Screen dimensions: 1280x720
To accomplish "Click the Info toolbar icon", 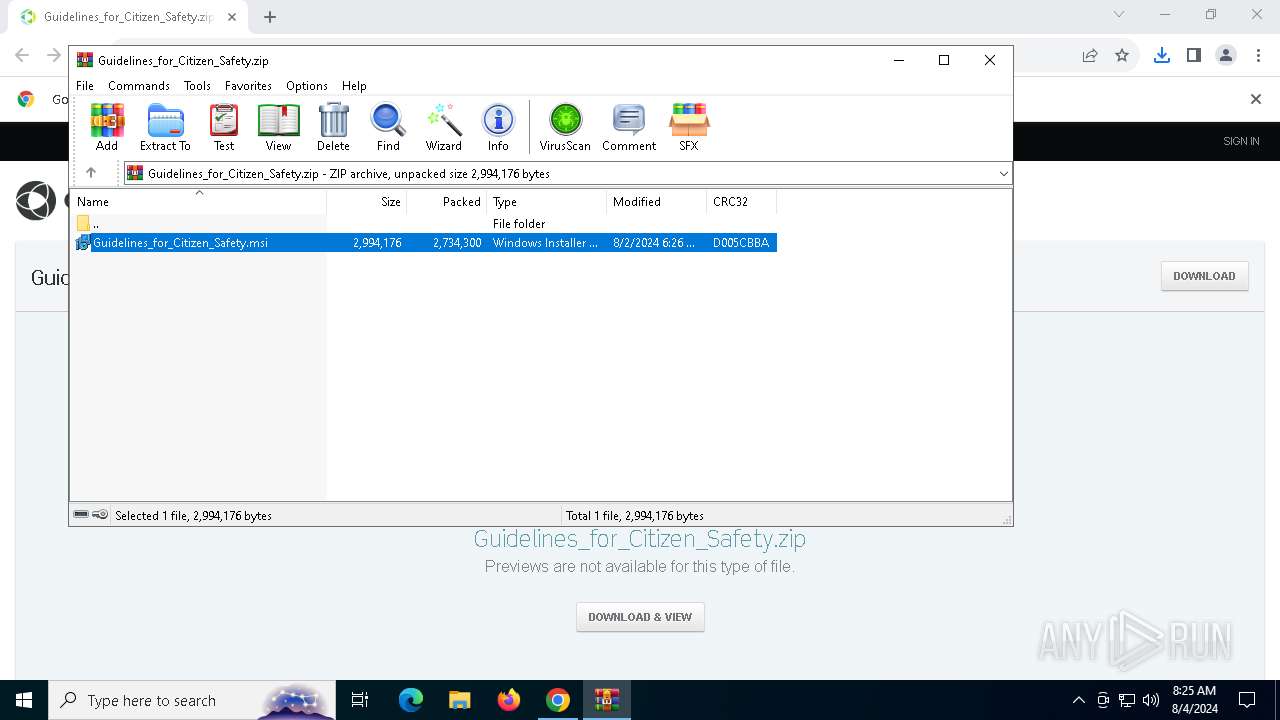I will [498, 127].
